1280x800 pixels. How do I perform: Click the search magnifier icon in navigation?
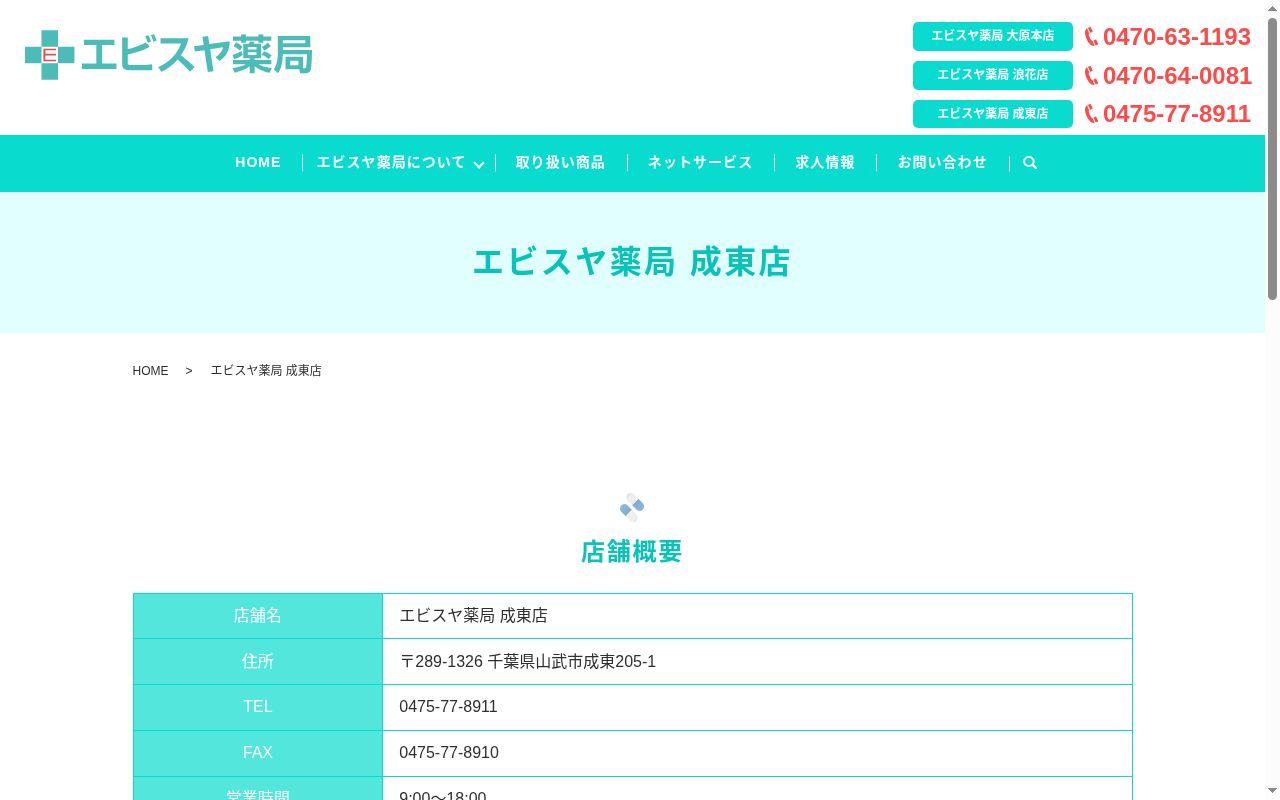(x=1030, y=163)
